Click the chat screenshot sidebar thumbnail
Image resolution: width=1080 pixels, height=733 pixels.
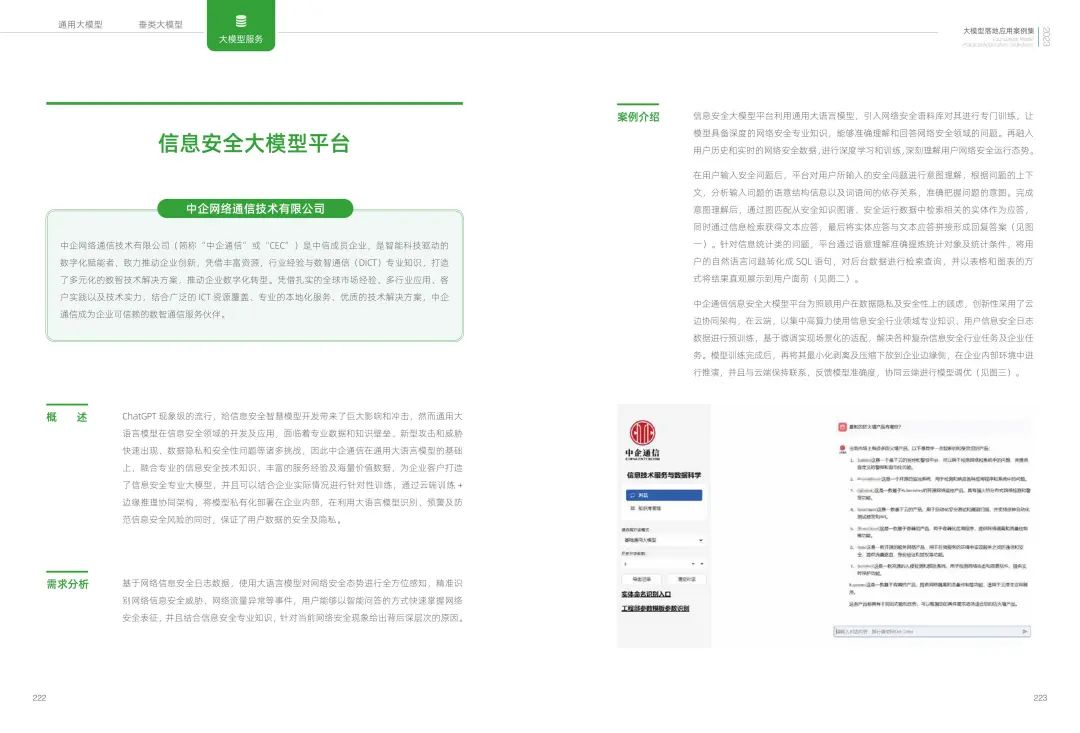[664, 526]
